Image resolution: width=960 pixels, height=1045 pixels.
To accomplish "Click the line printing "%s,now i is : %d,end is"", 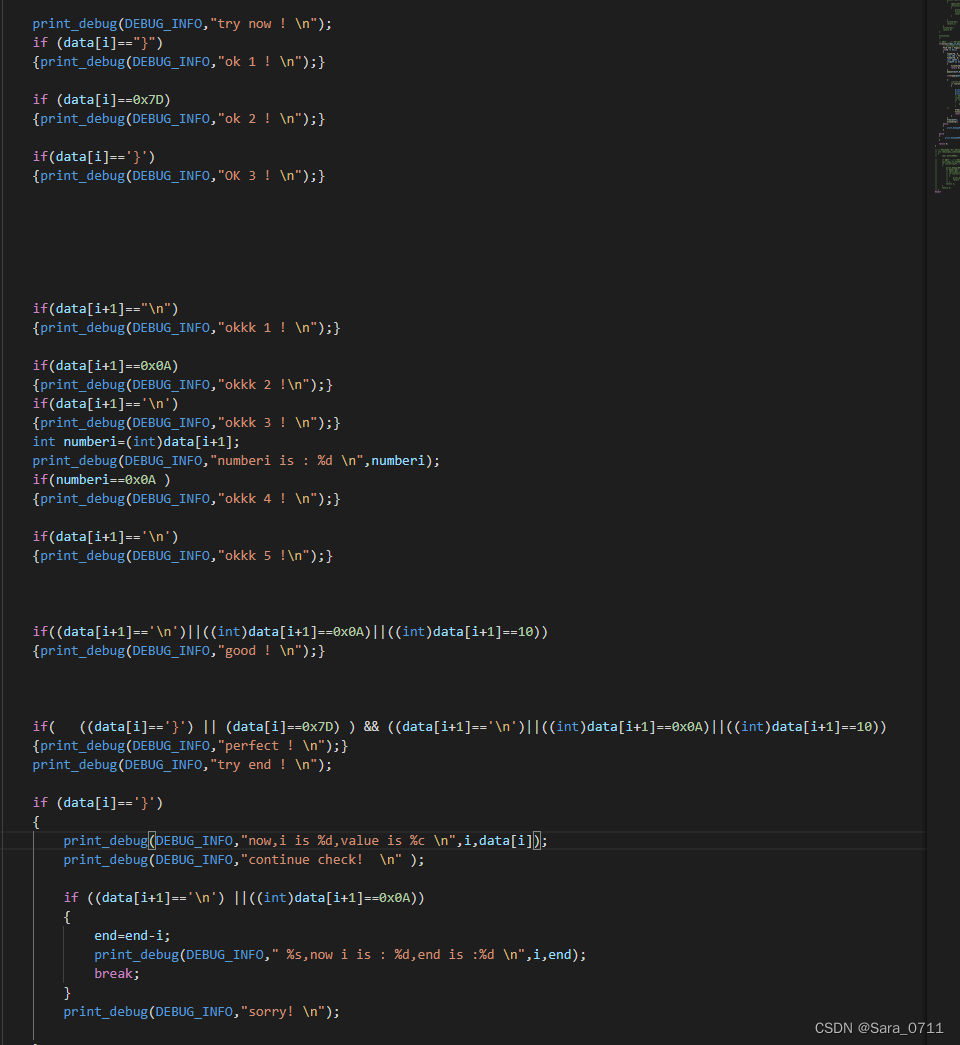I will pyautogui.click(x=340, y=955).
